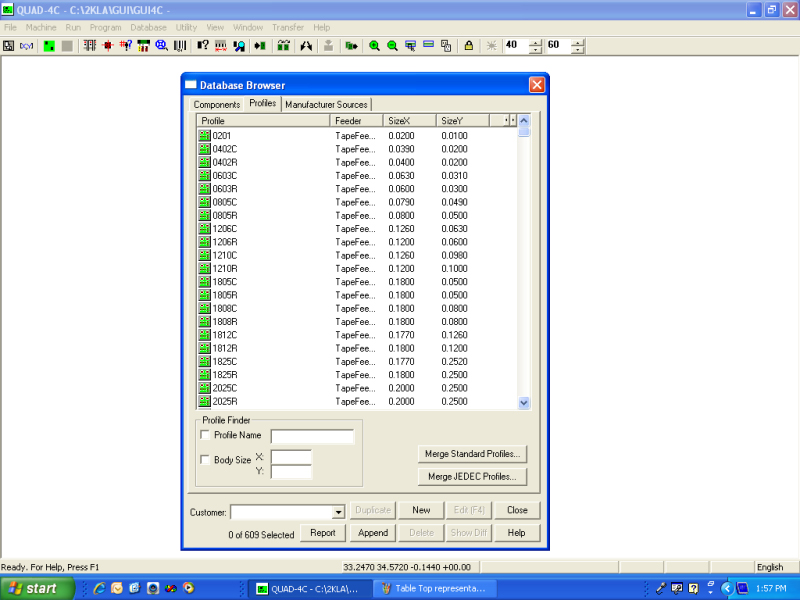This screenshot has height=600, width=800.
Task: Click the New button
Action: [421, 510]
